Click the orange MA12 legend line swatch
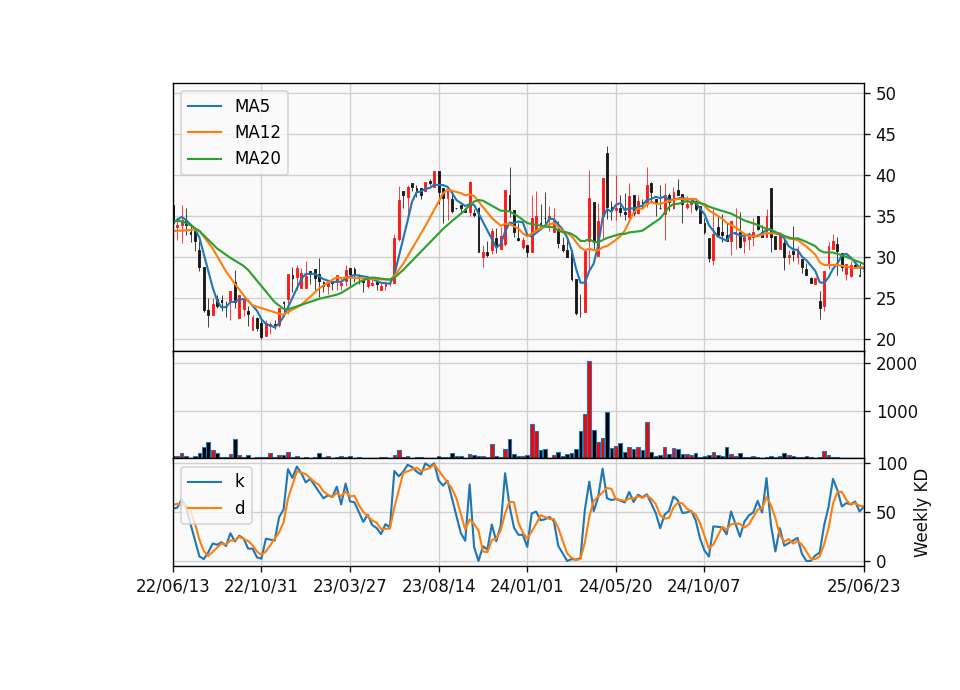The height and width of the screenshot is (690, 960). [204, 132]
